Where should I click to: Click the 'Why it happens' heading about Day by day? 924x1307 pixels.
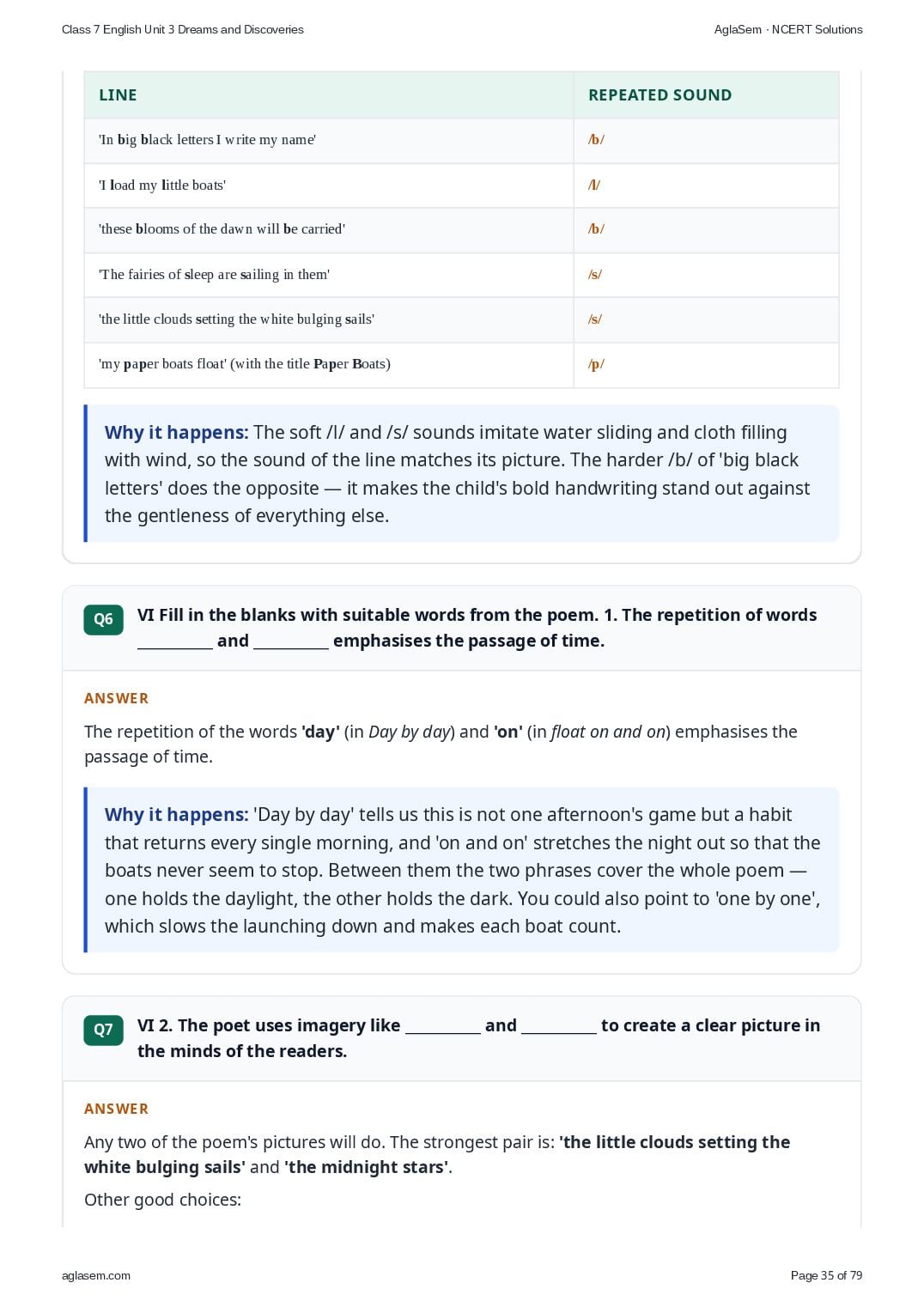(176, 815)
